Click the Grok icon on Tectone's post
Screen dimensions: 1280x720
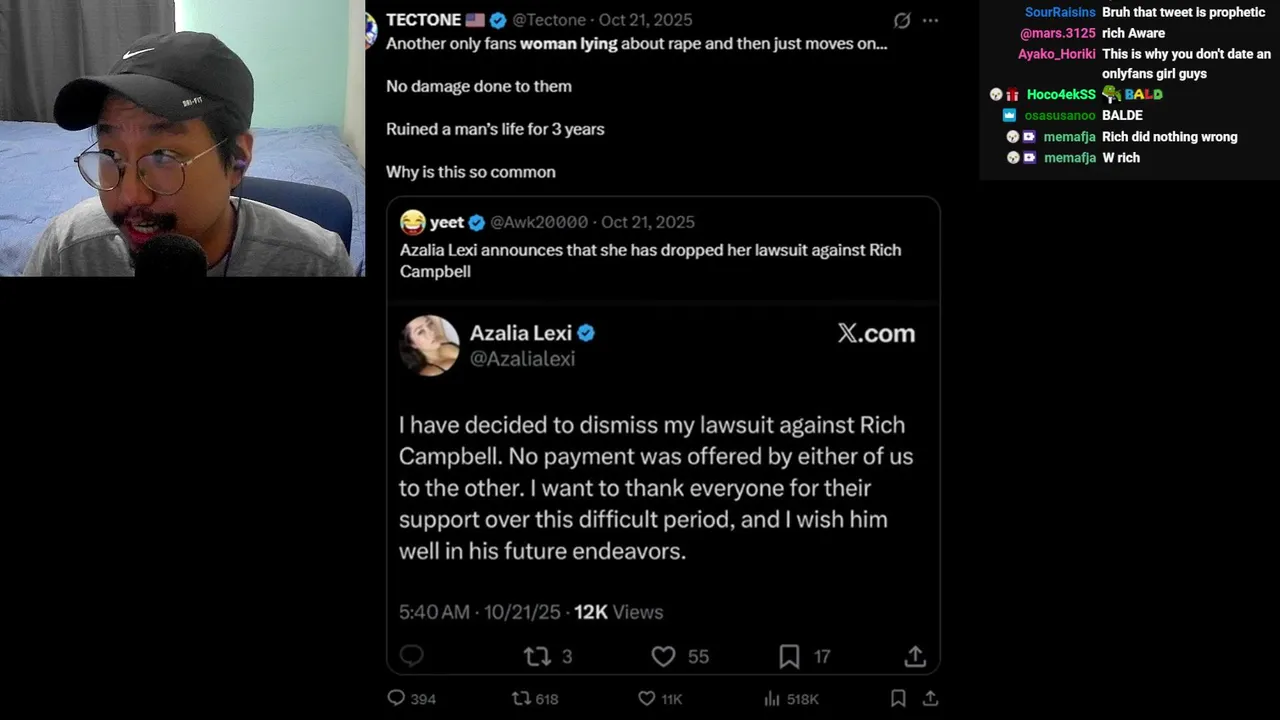tap(902, 20)
